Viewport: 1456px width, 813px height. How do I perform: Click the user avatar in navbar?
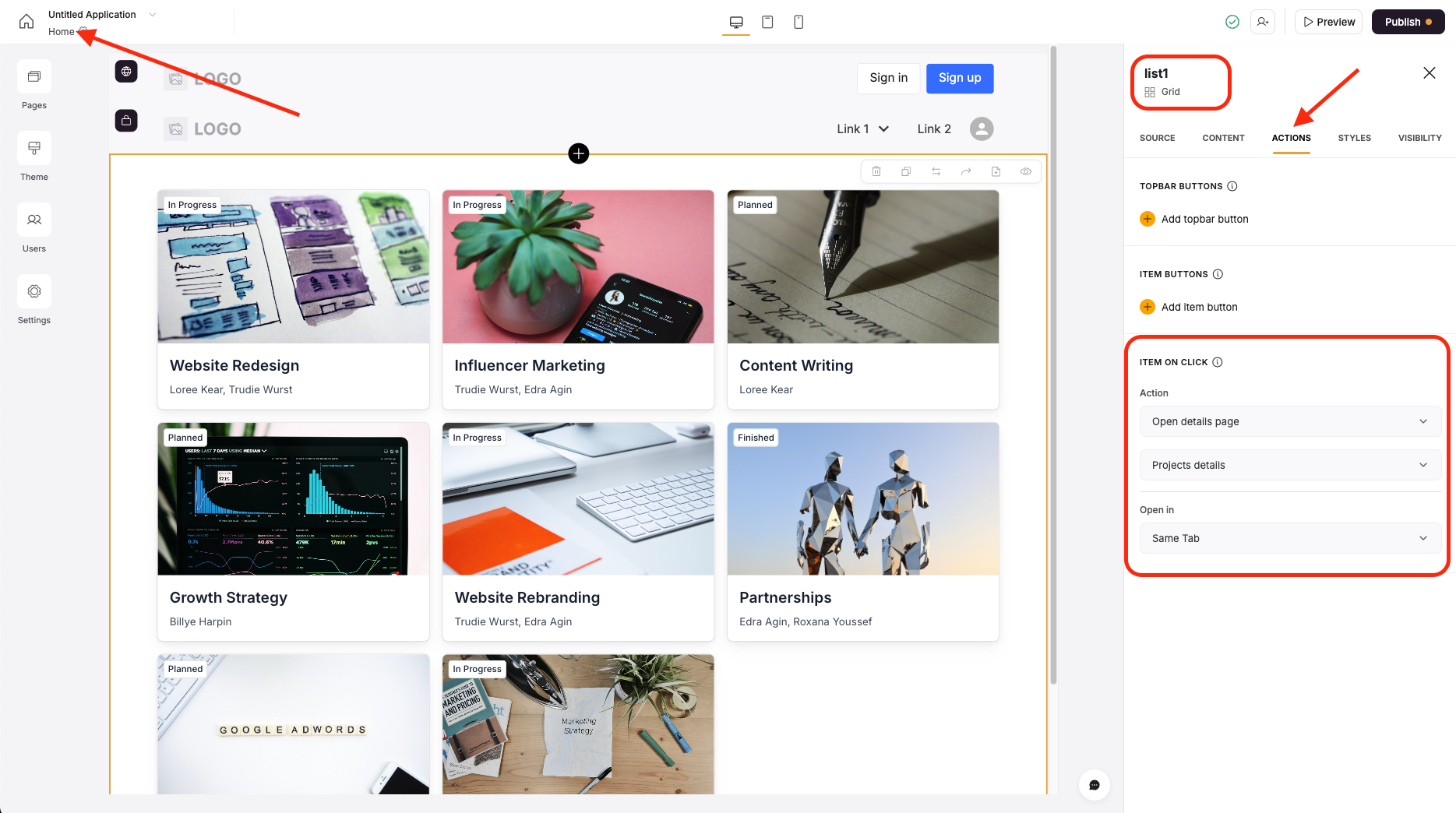[982, 128]
